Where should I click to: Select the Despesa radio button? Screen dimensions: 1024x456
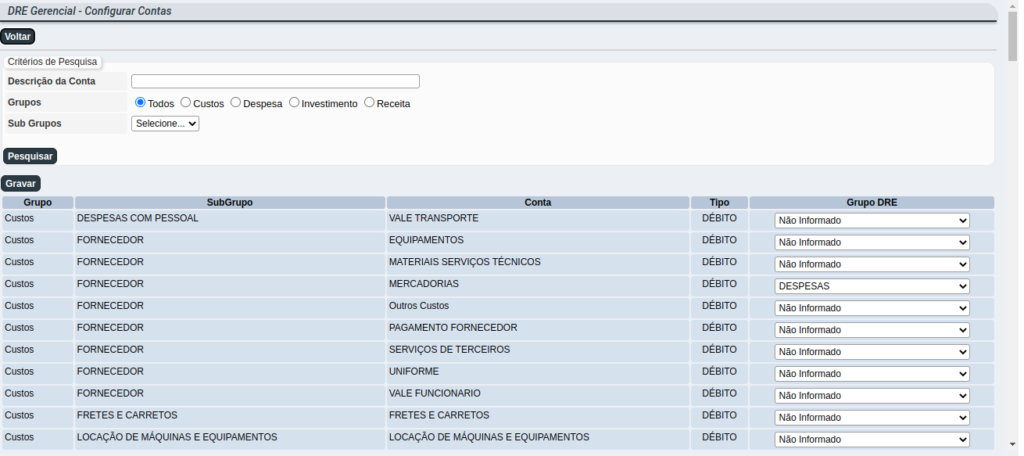(x=236, y=102)
